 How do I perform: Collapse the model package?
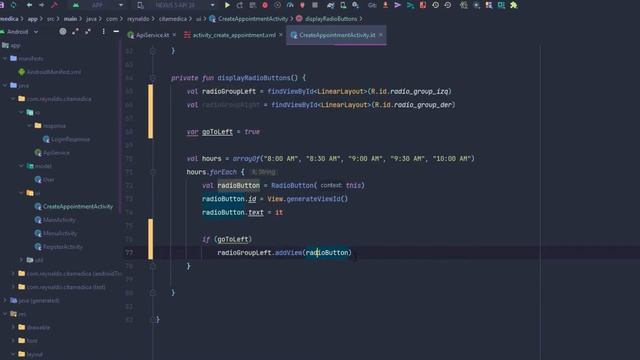[21, 166]
